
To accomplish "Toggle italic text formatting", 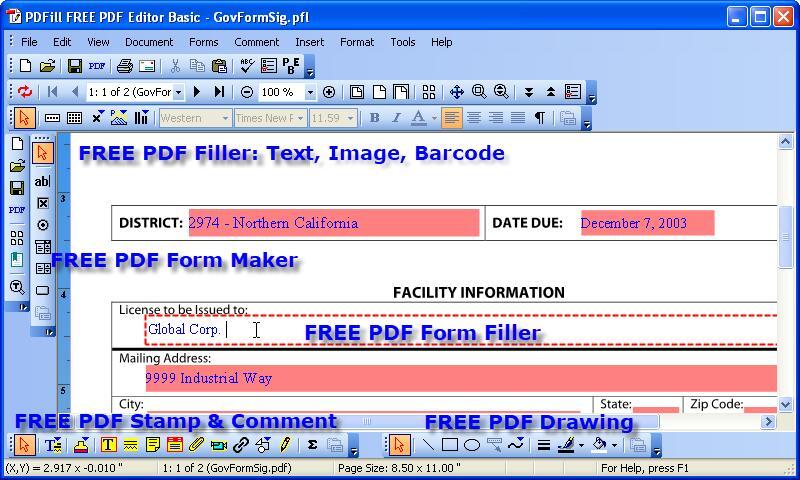I will click(x=396, y=118).
